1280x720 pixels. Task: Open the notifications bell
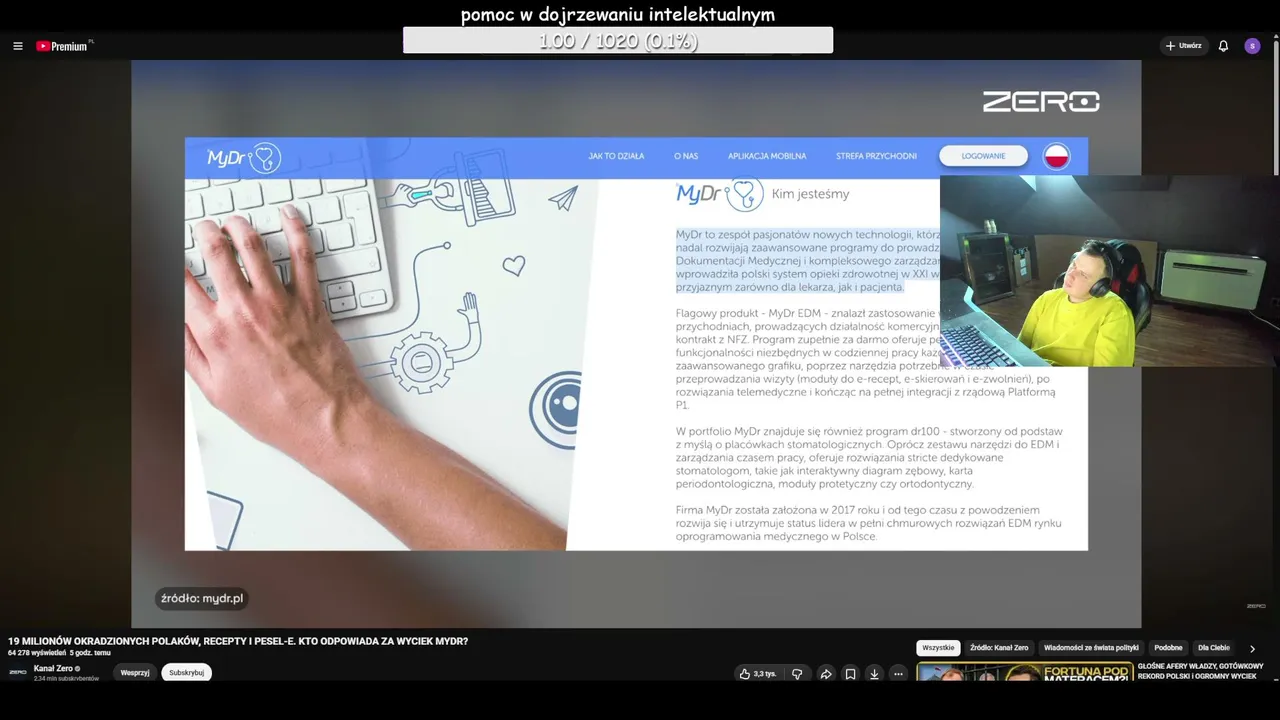click(x=1223, y=46)
